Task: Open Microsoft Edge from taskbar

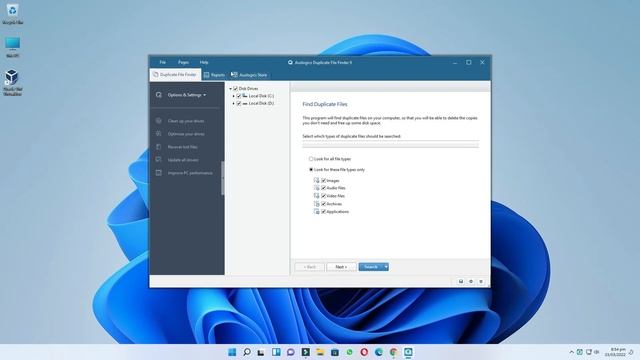Action: (379, 352)
